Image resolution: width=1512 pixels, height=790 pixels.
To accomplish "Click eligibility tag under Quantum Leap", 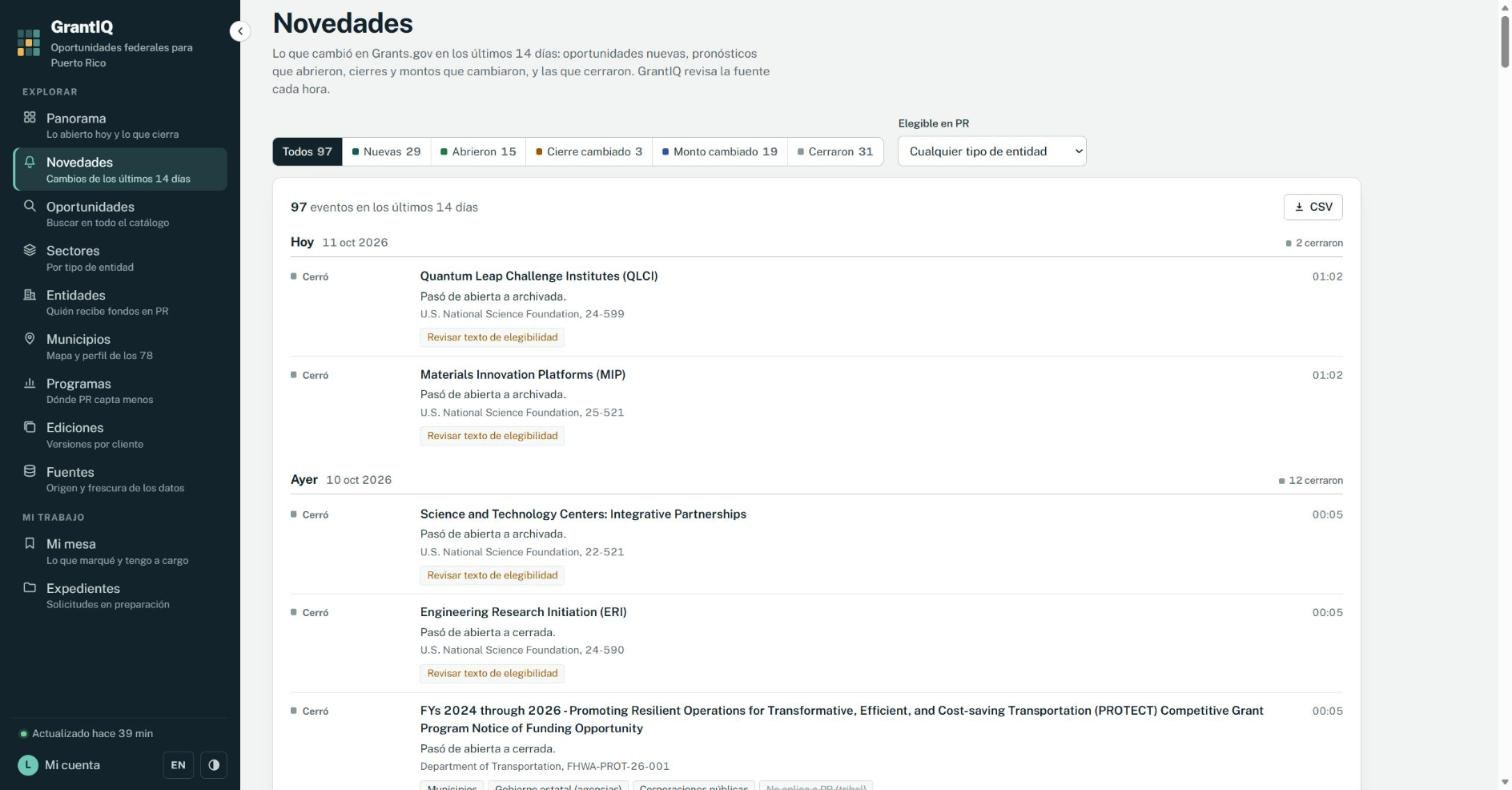I will tap(492, 337).
